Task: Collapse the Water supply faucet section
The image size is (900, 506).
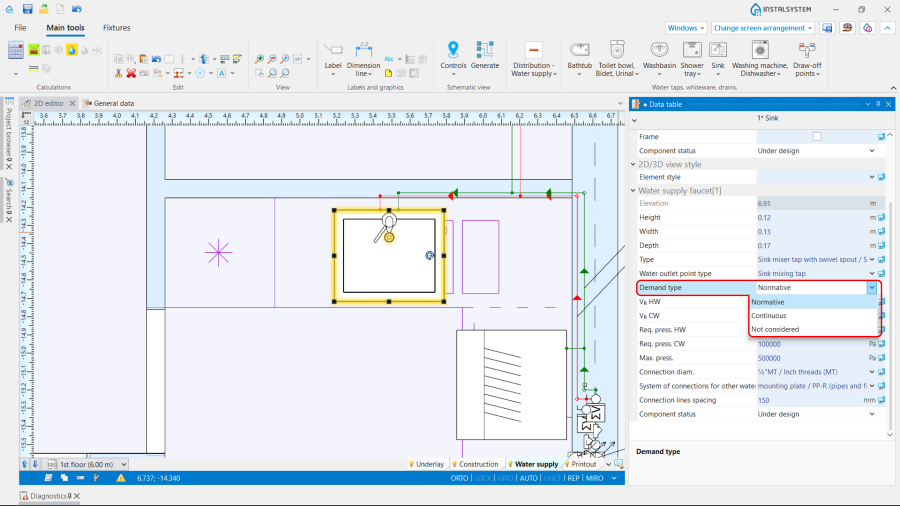Action: pyautogui.click(x=633, y=190)
